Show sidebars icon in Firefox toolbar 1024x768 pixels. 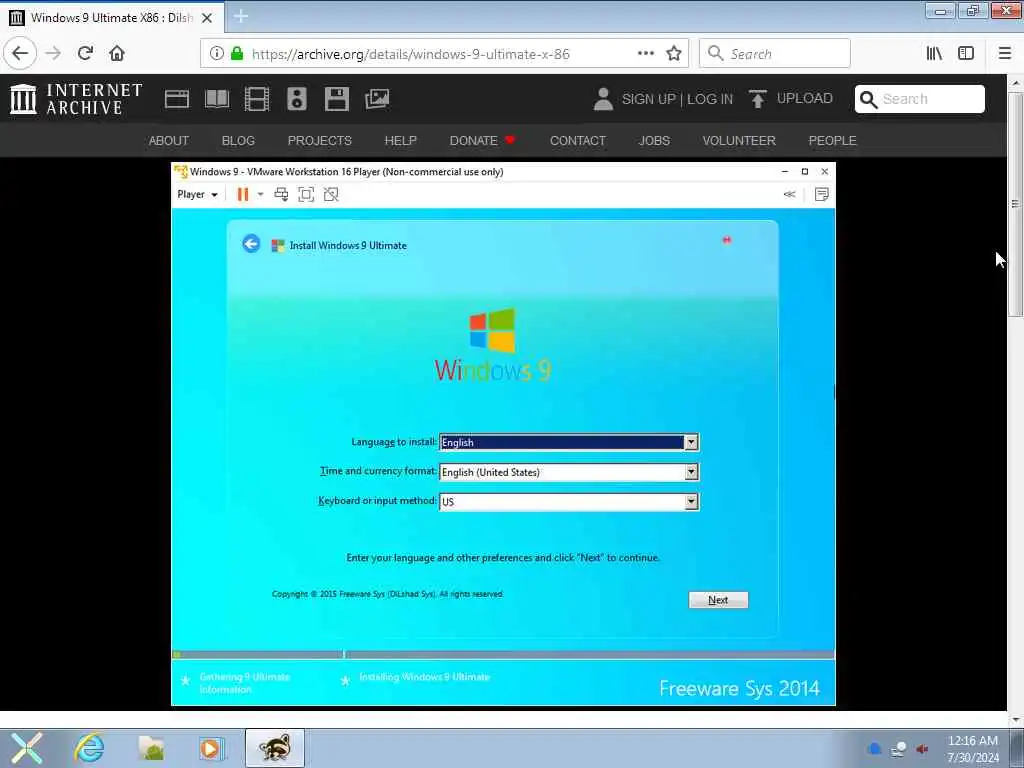[966, 53]
